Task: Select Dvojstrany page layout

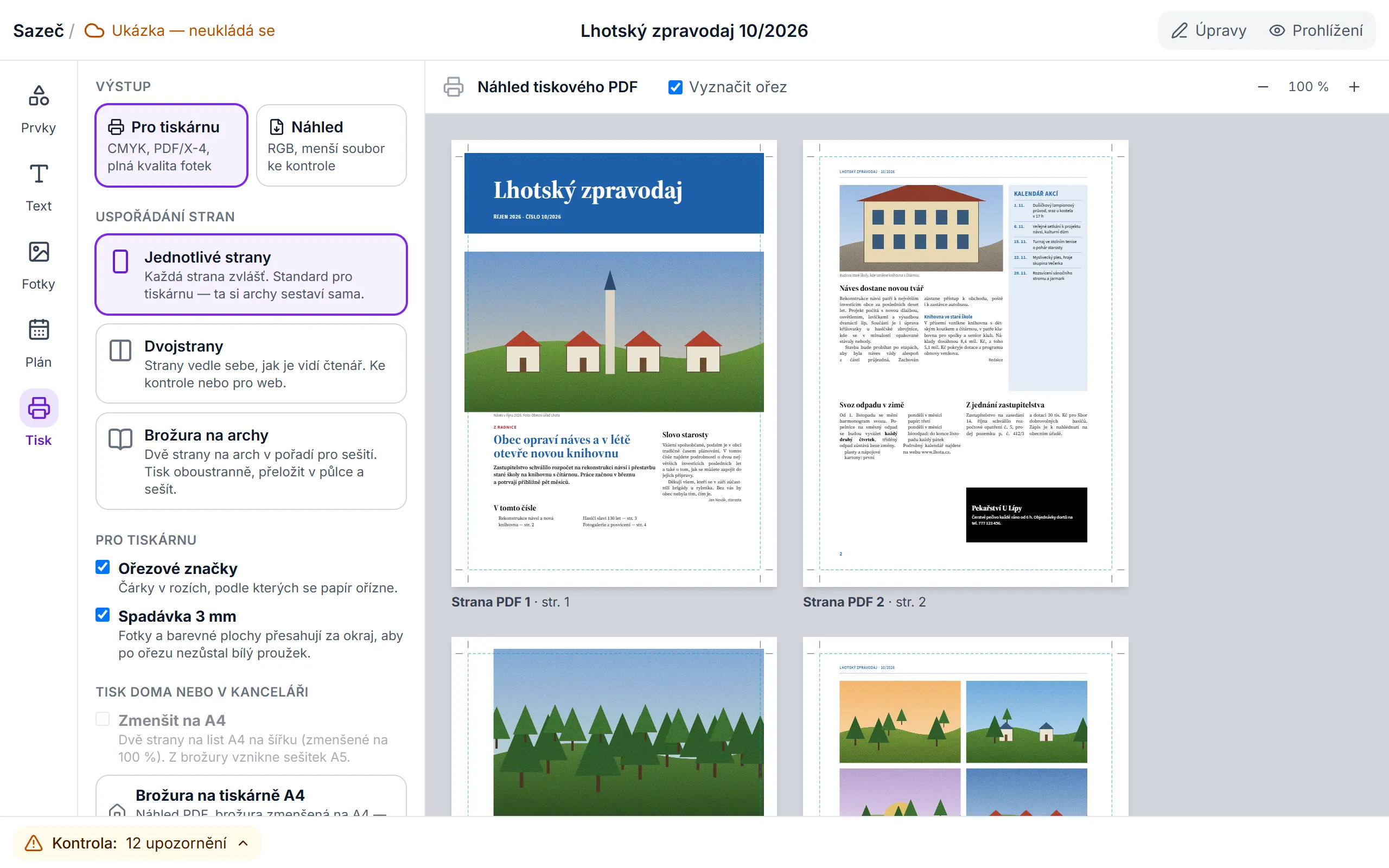Action: point(251,363)
